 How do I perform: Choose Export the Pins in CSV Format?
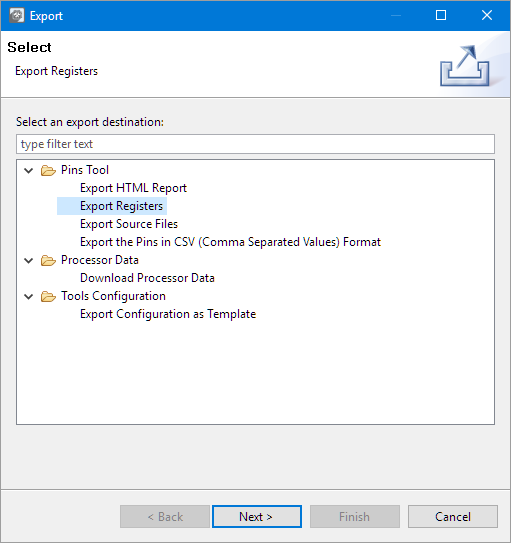230,242
